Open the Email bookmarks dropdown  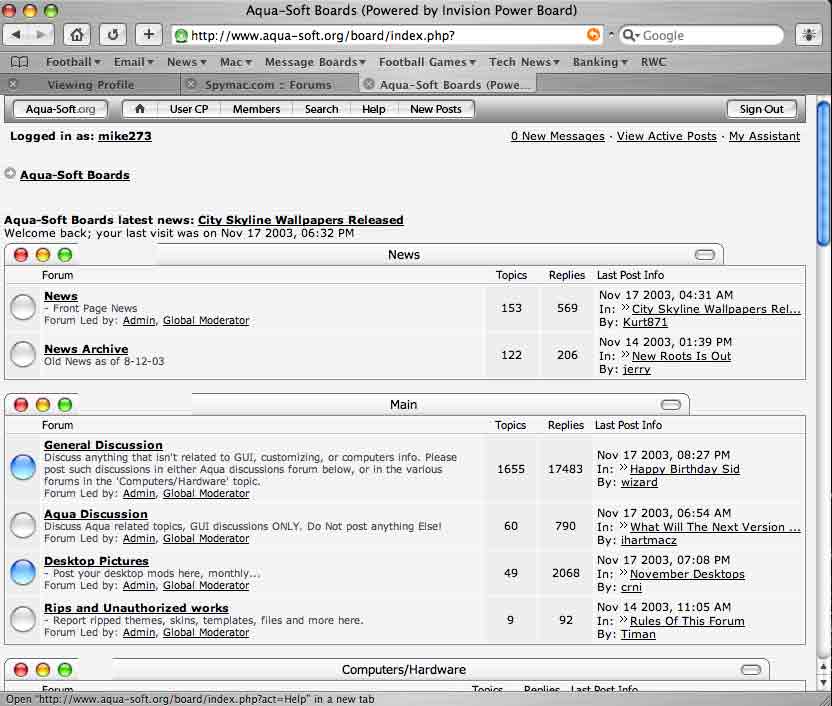pos(134,62)
